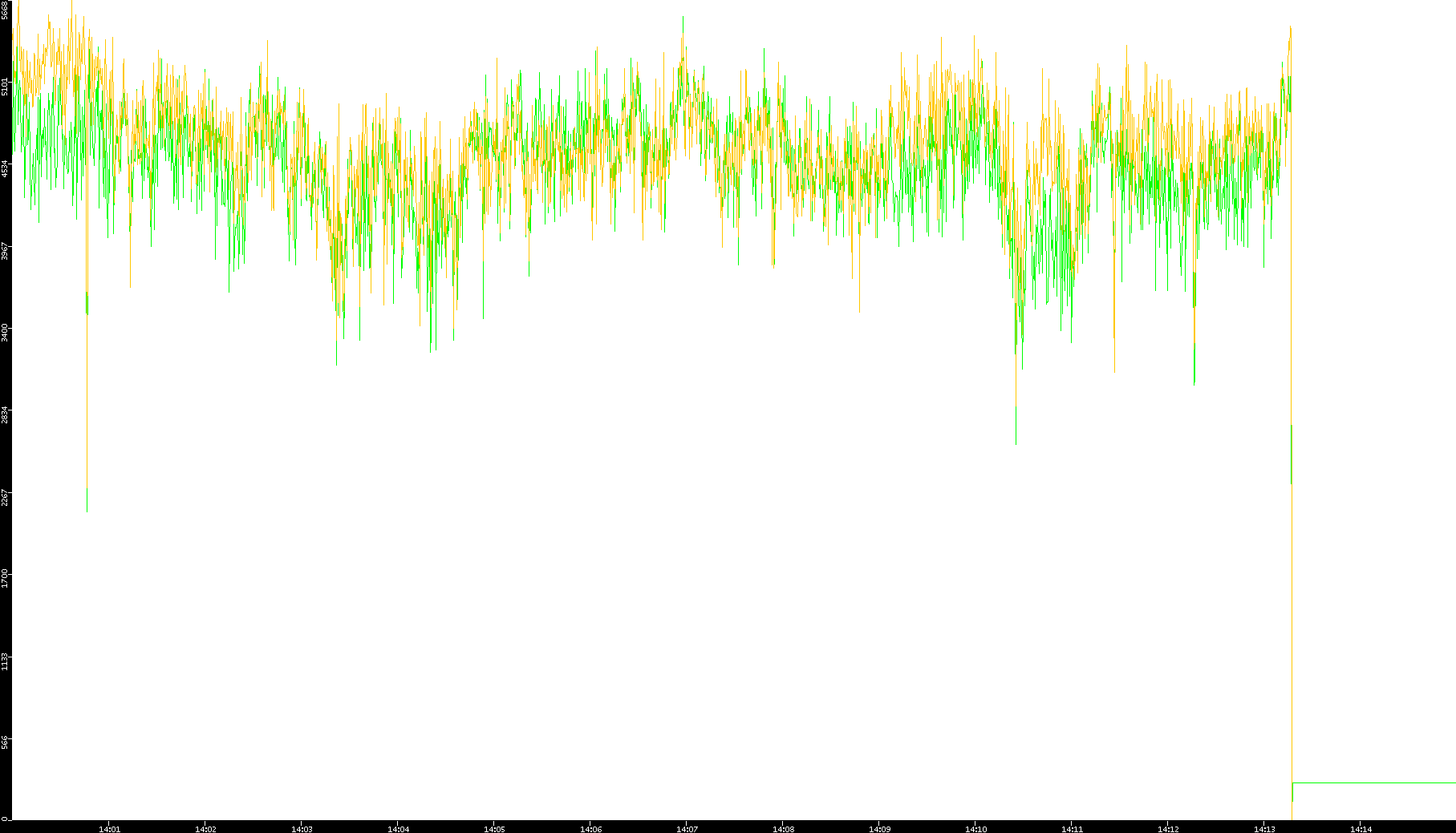Viewport: 1456px width, 833px height.
Task: Click the 14:01 time axis label
Action: point(109,829)
